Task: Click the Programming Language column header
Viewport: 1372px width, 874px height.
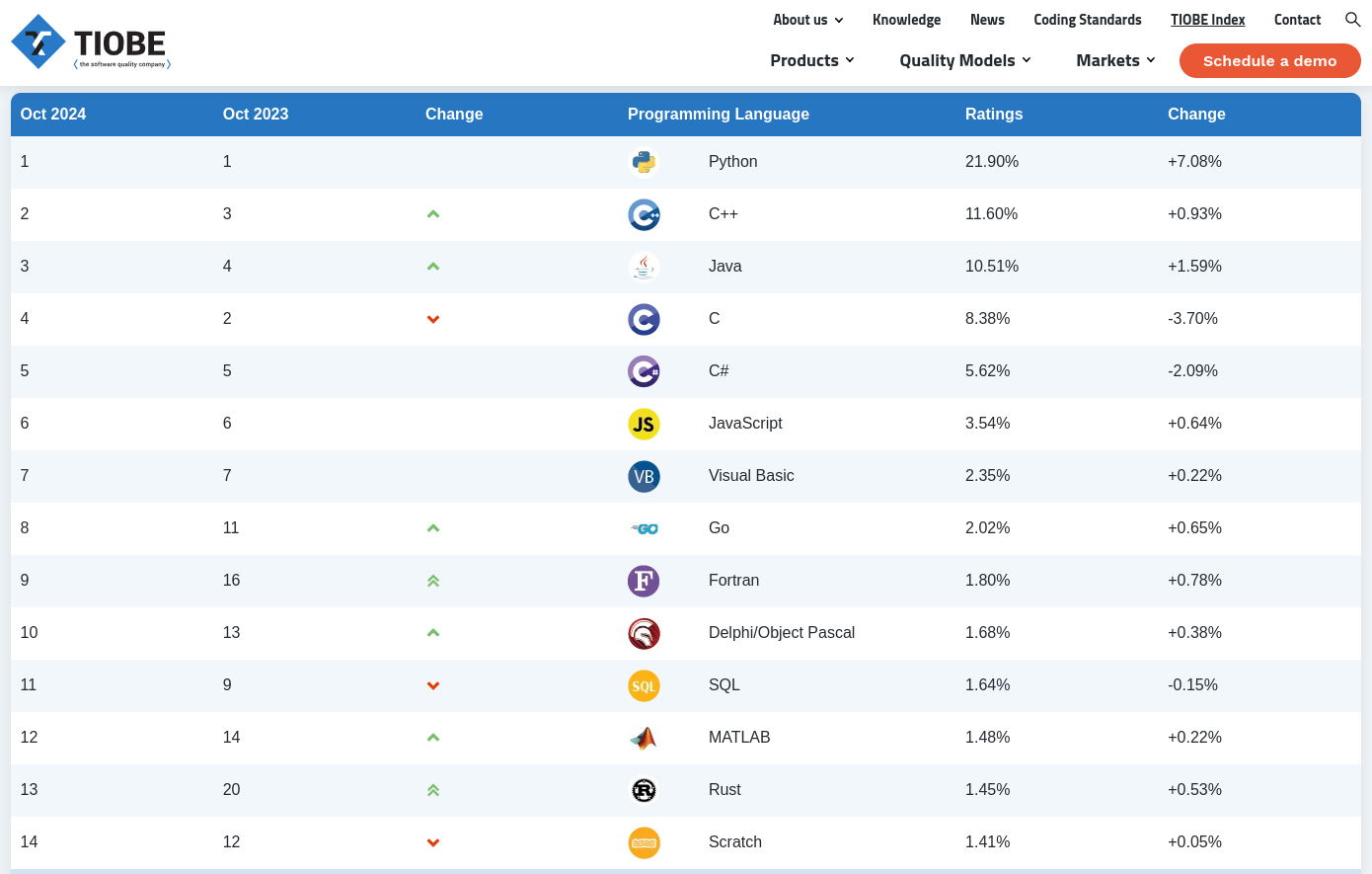Action: click(718, 115)
